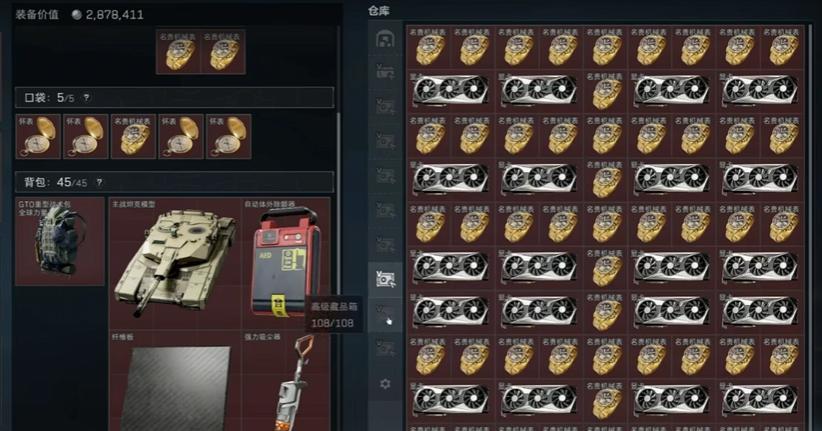This screenshot has height=431, width=822.
Task: Click the help icon next to 背包
Action: pyautogui.click(x=99, y=182)
